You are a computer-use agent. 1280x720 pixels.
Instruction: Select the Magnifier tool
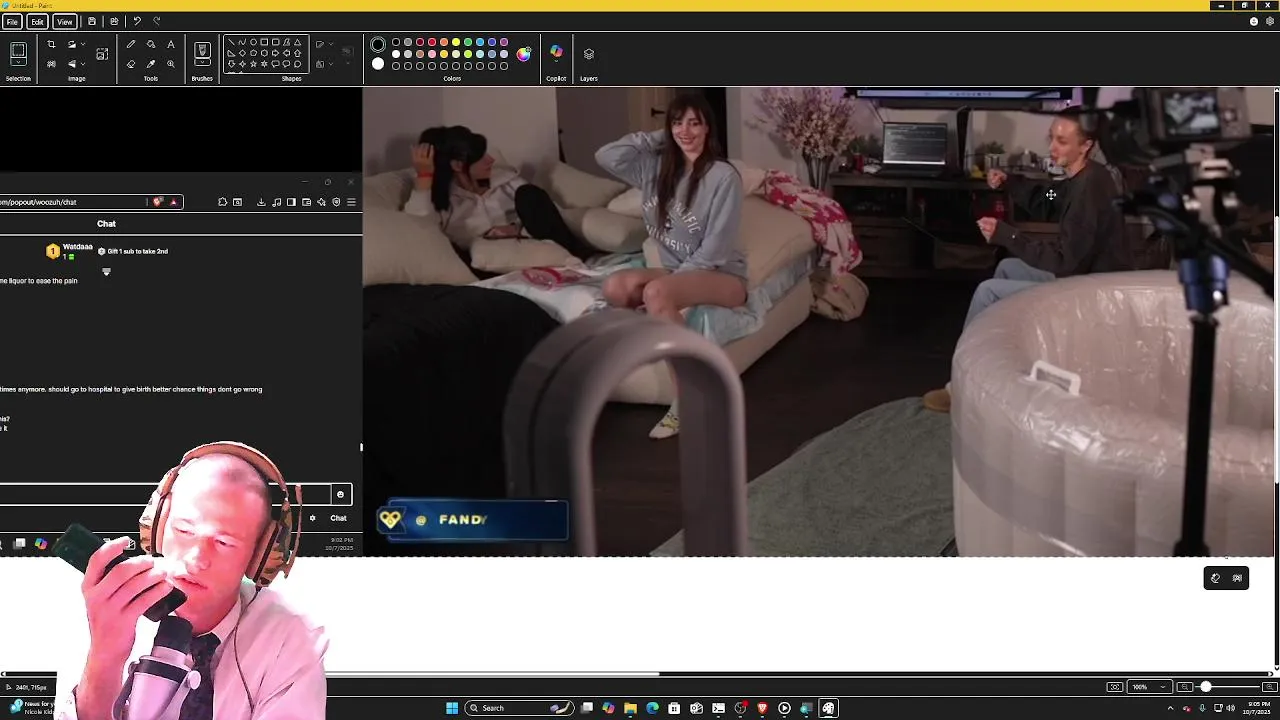tap(171, 64)
